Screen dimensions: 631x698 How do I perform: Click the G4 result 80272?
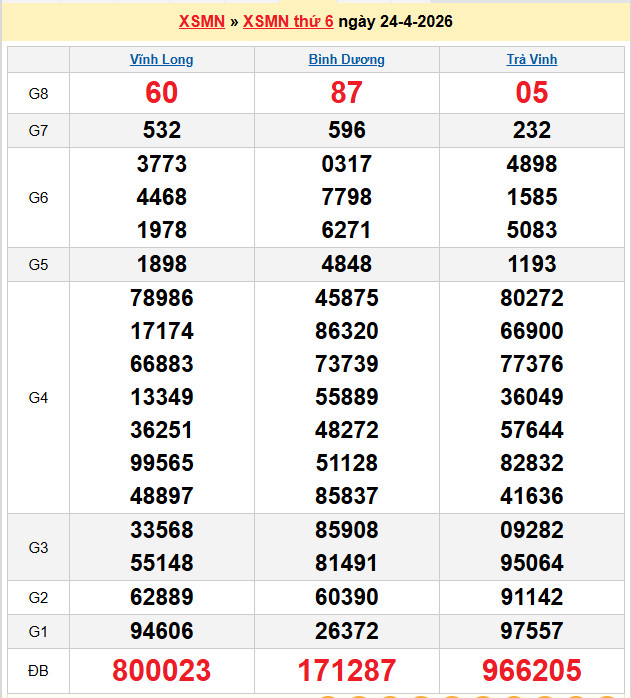click(x=532, y=298)
